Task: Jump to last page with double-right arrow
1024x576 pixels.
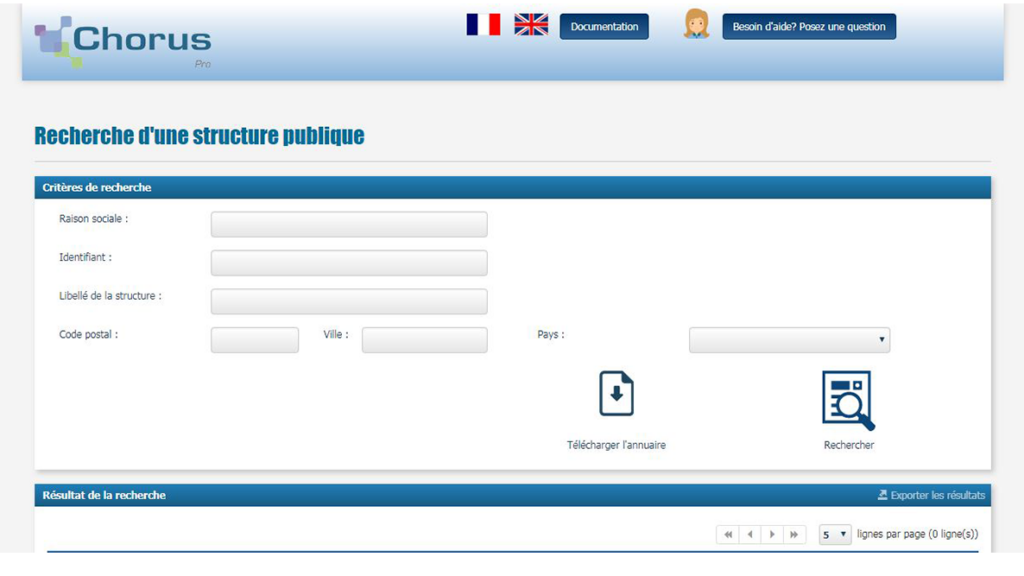Action: [794, 534]
